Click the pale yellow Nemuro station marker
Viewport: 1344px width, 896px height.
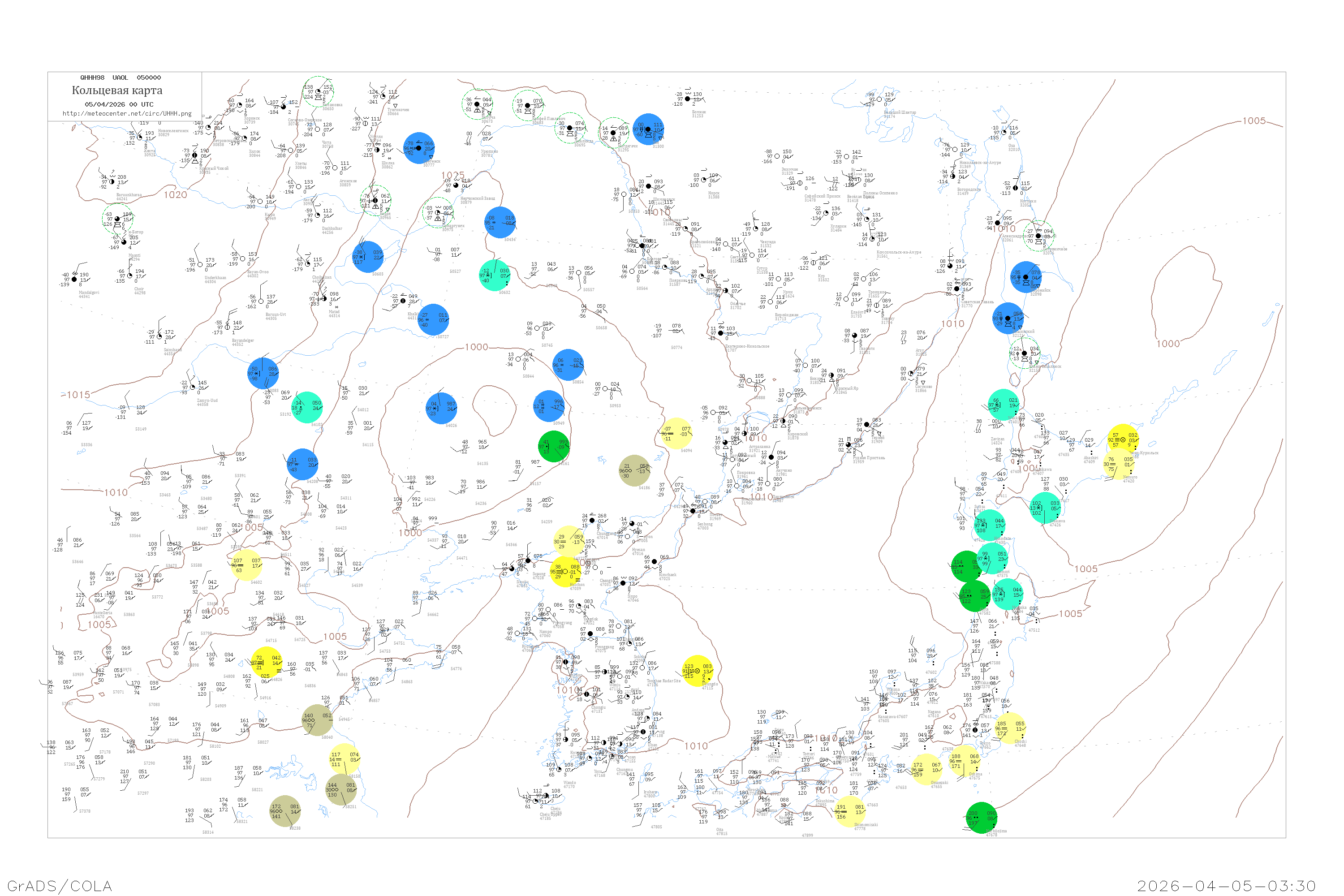click(x=1118, y=463)
